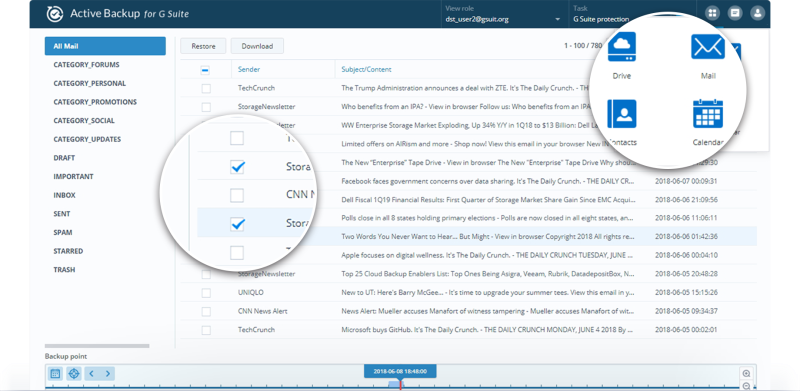This screenshot has width=800, height=391.
Task: Show the IMPORTANT folder
Action: (x=73, y=177)
